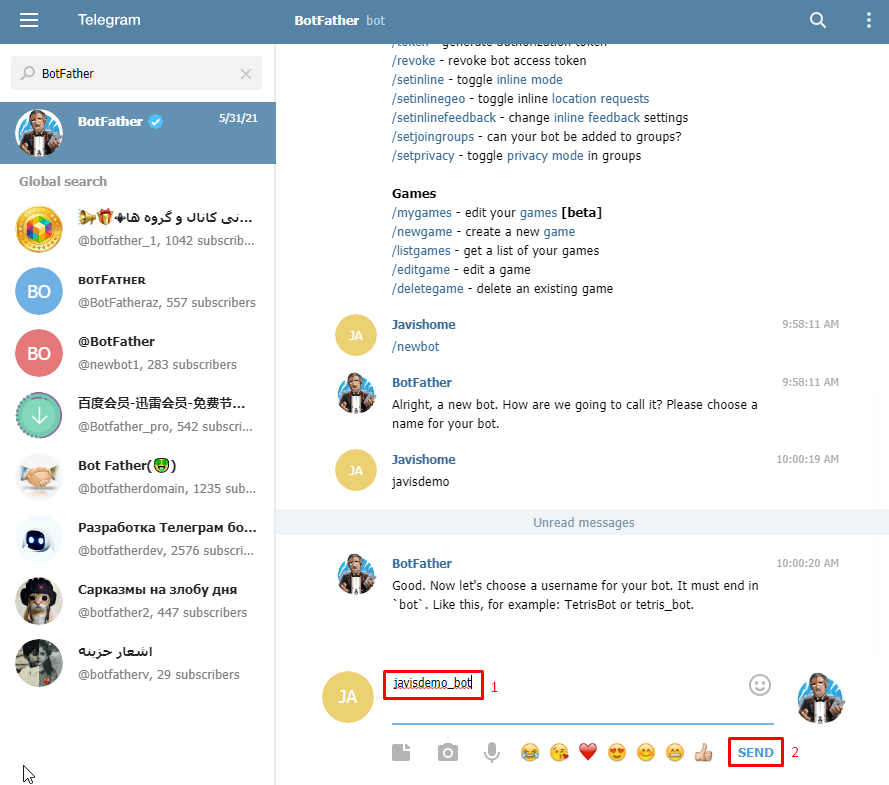Open the hamburger main menu
The height and width of the screenshot is (785, 889).
coord(29,20)
